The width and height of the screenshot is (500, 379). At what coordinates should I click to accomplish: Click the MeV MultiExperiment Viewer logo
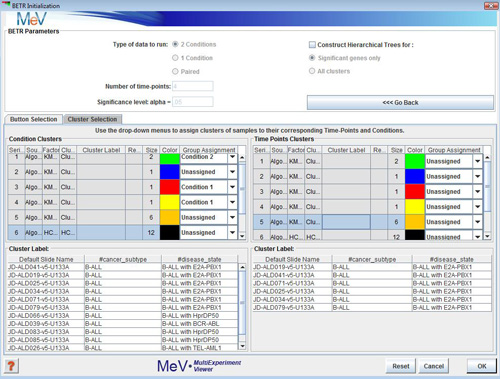coord(199,366)
